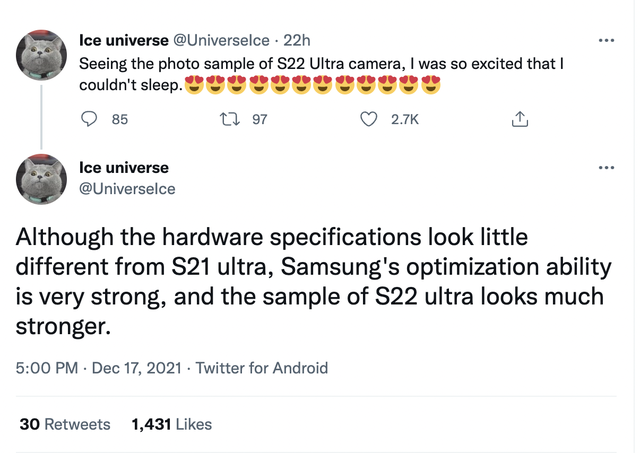Like the tweet with the heart icon
Image resolution: width=640 pixels, height=453 pixels.
click(369, 120)
